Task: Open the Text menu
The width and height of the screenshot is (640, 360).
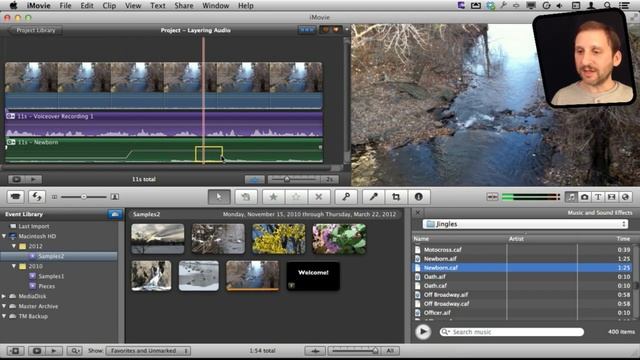Action: pyautogui.click(x=158, y=6)
